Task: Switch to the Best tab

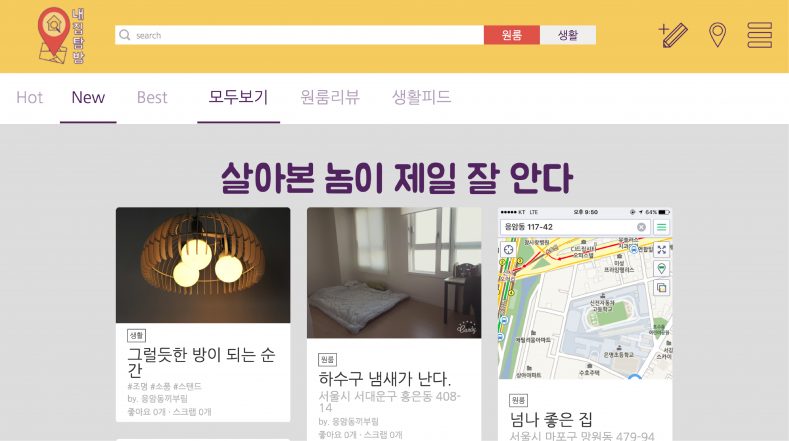Action: click(152, 97)
